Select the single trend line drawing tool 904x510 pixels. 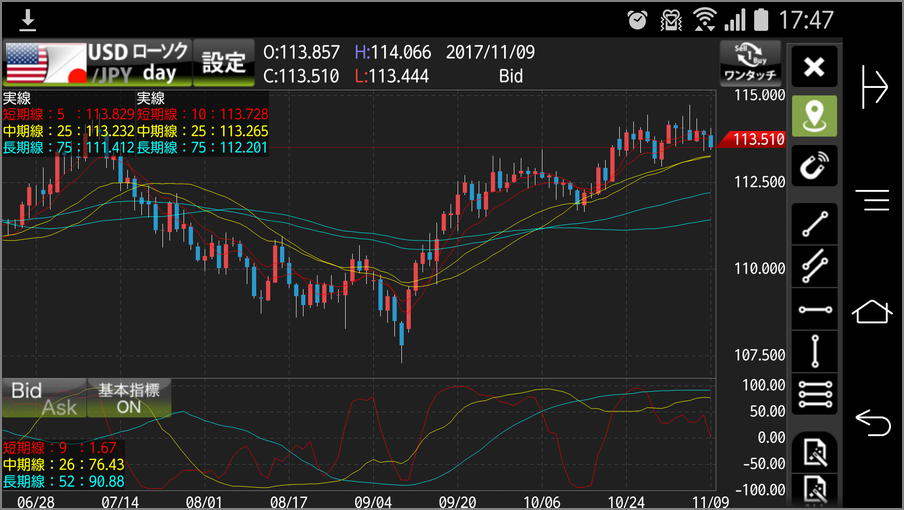pos(815,223)
